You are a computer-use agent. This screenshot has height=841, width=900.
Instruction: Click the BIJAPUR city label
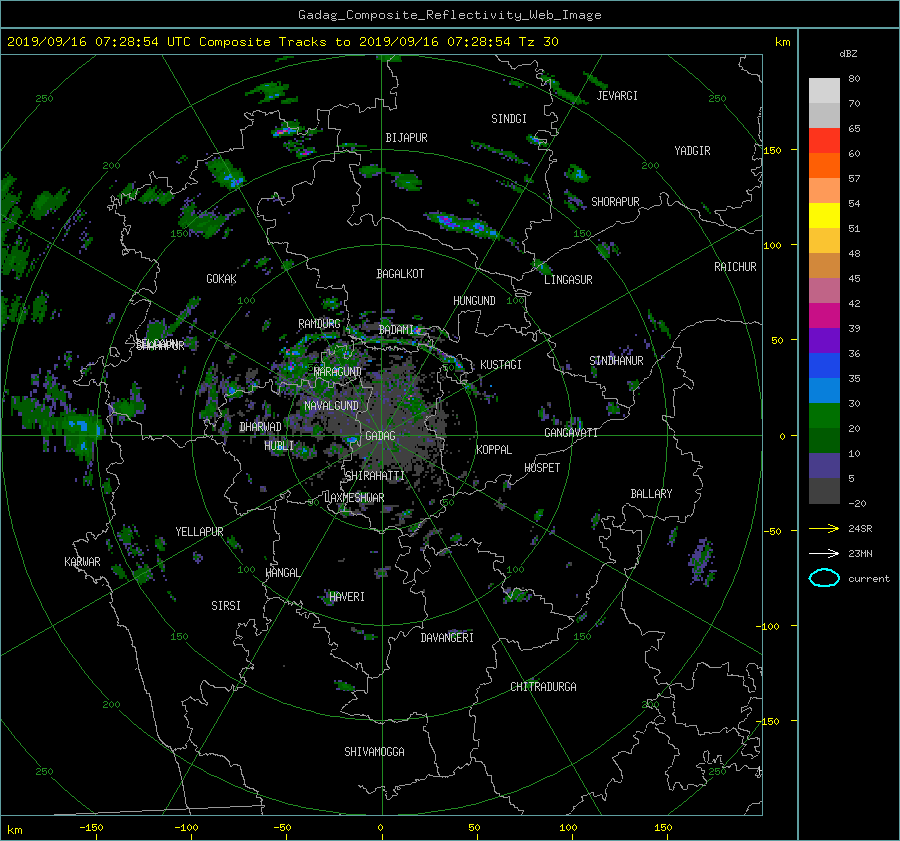pyautogui.click(x=406, y=138)
